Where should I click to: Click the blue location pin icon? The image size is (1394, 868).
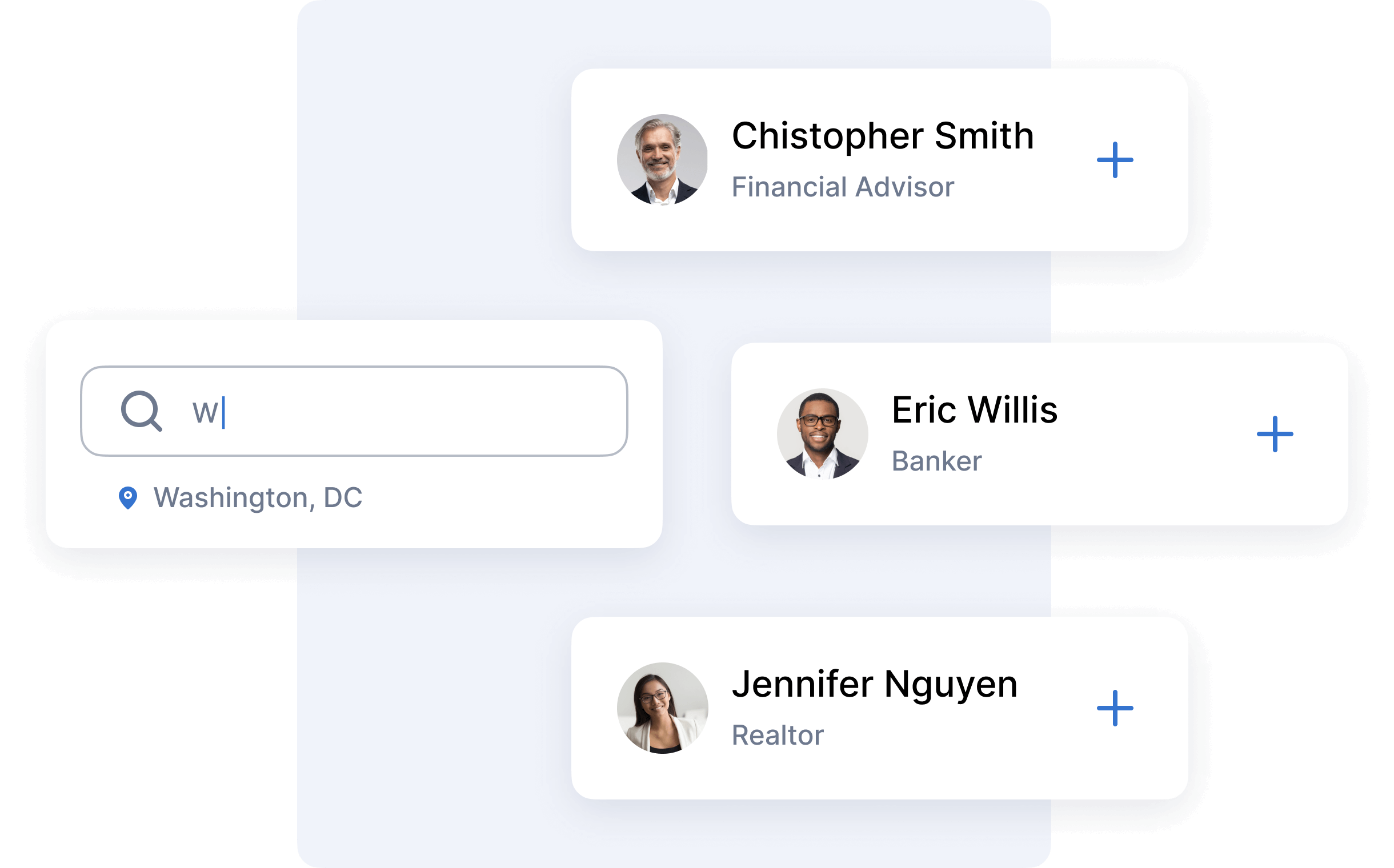click(x=127, y=498)
